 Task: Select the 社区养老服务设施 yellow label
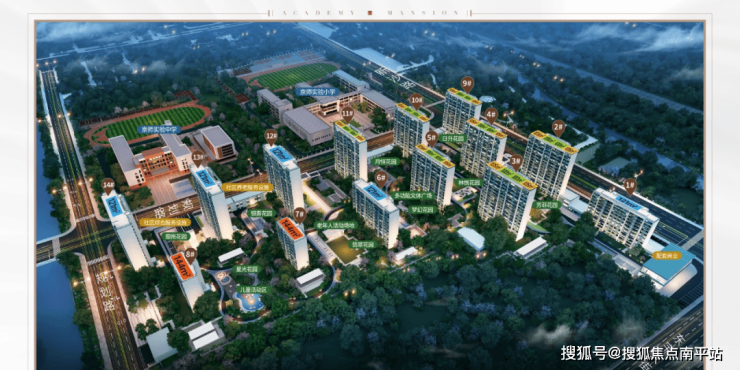pyautogui.click(x=247, y=187)
